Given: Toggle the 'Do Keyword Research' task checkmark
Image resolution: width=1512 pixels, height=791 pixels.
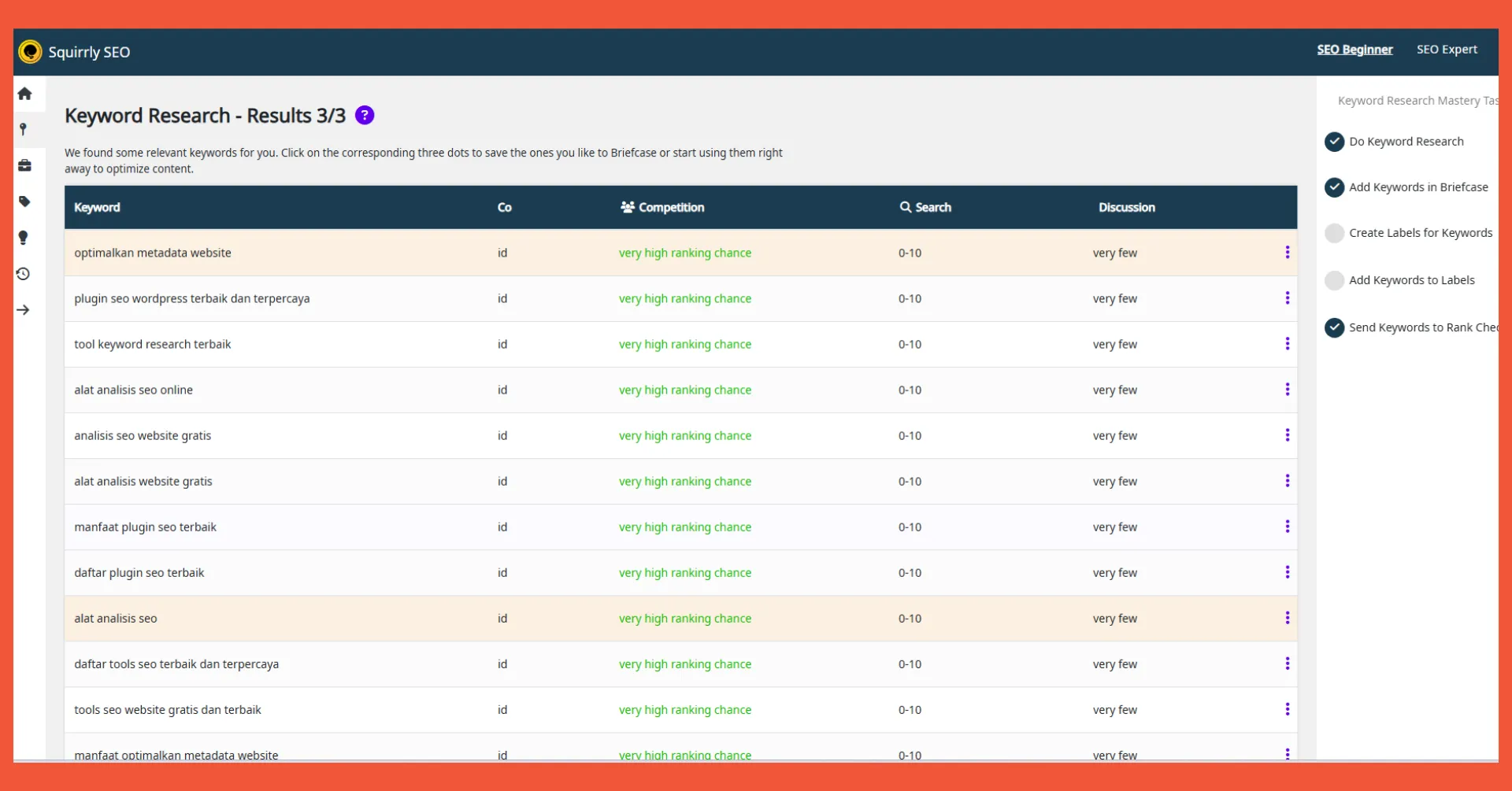Looking at the screenshot, I should (1334, 142).
